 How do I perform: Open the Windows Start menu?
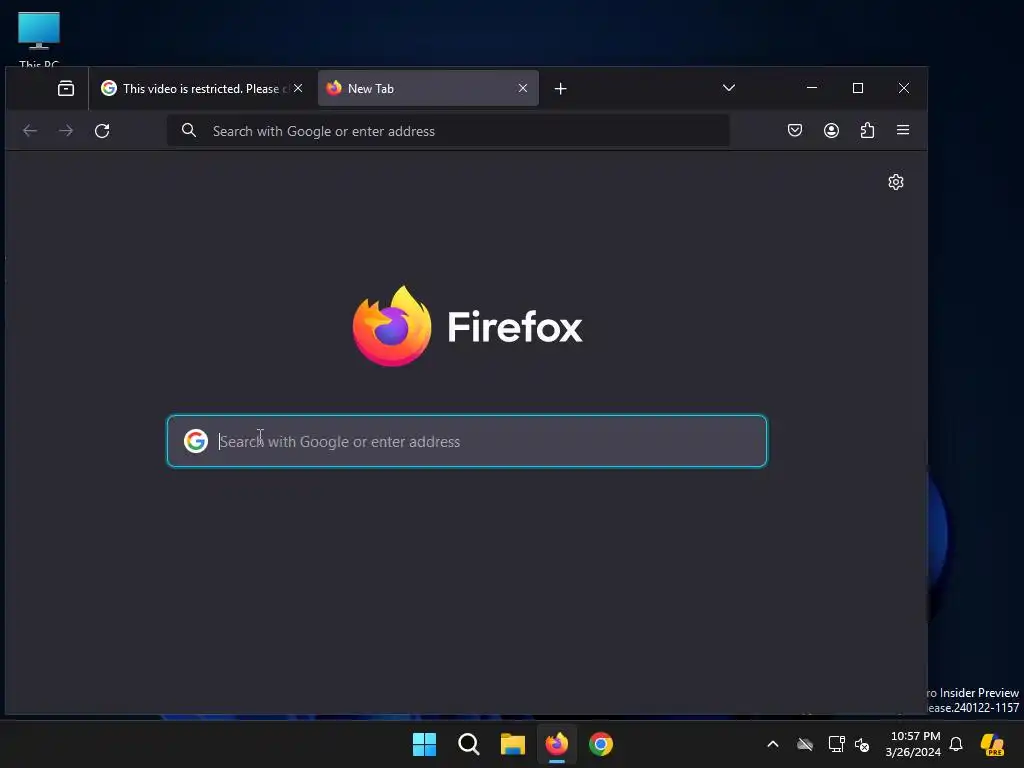424,744
